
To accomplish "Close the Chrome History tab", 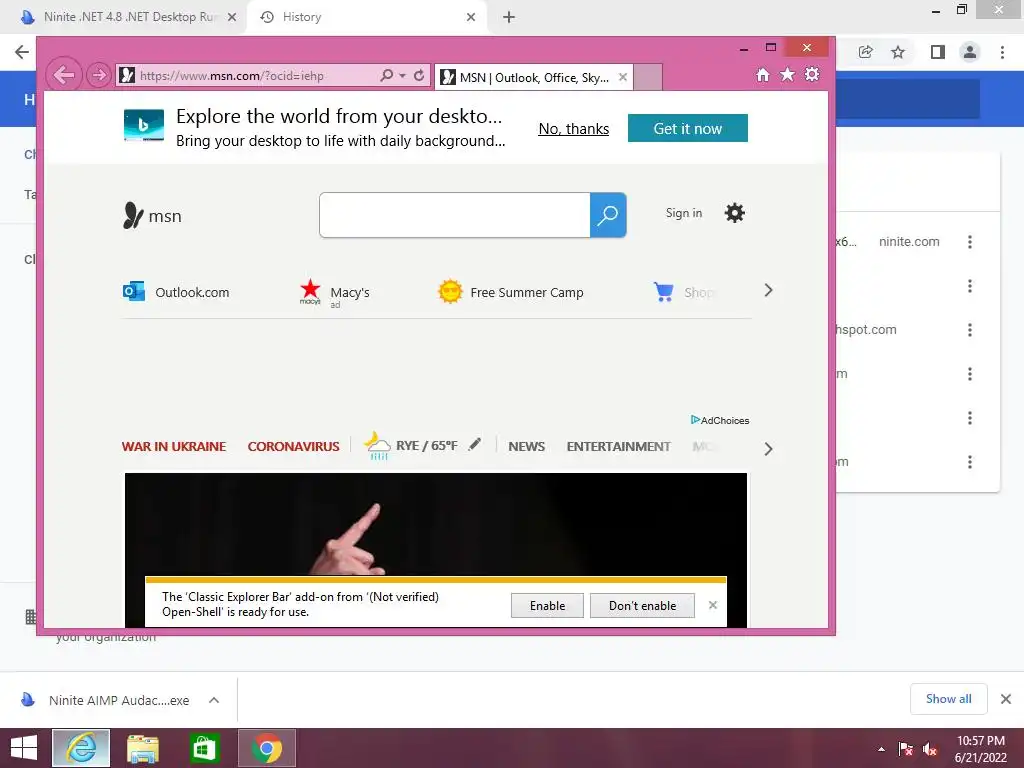I will [x=471, y=17].
